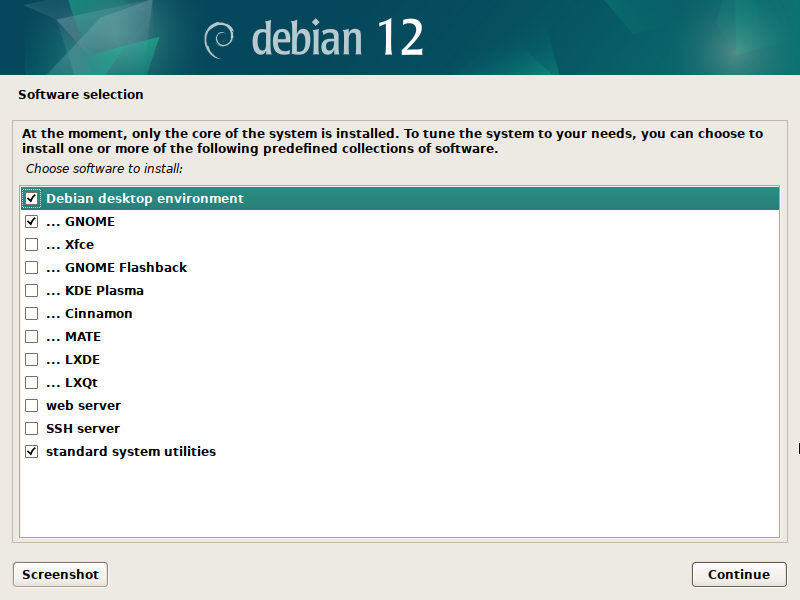This screenshot has width=800, height=600.
Task: Select the 'Debian desktop environment' label
Action: (x=145, y=198)
